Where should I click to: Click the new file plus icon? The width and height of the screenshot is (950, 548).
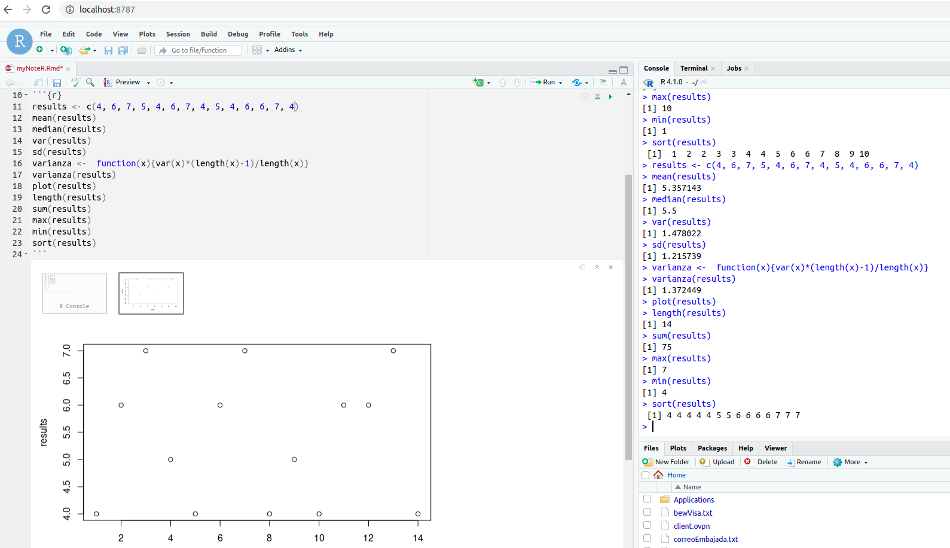click(x=39, y=50)
